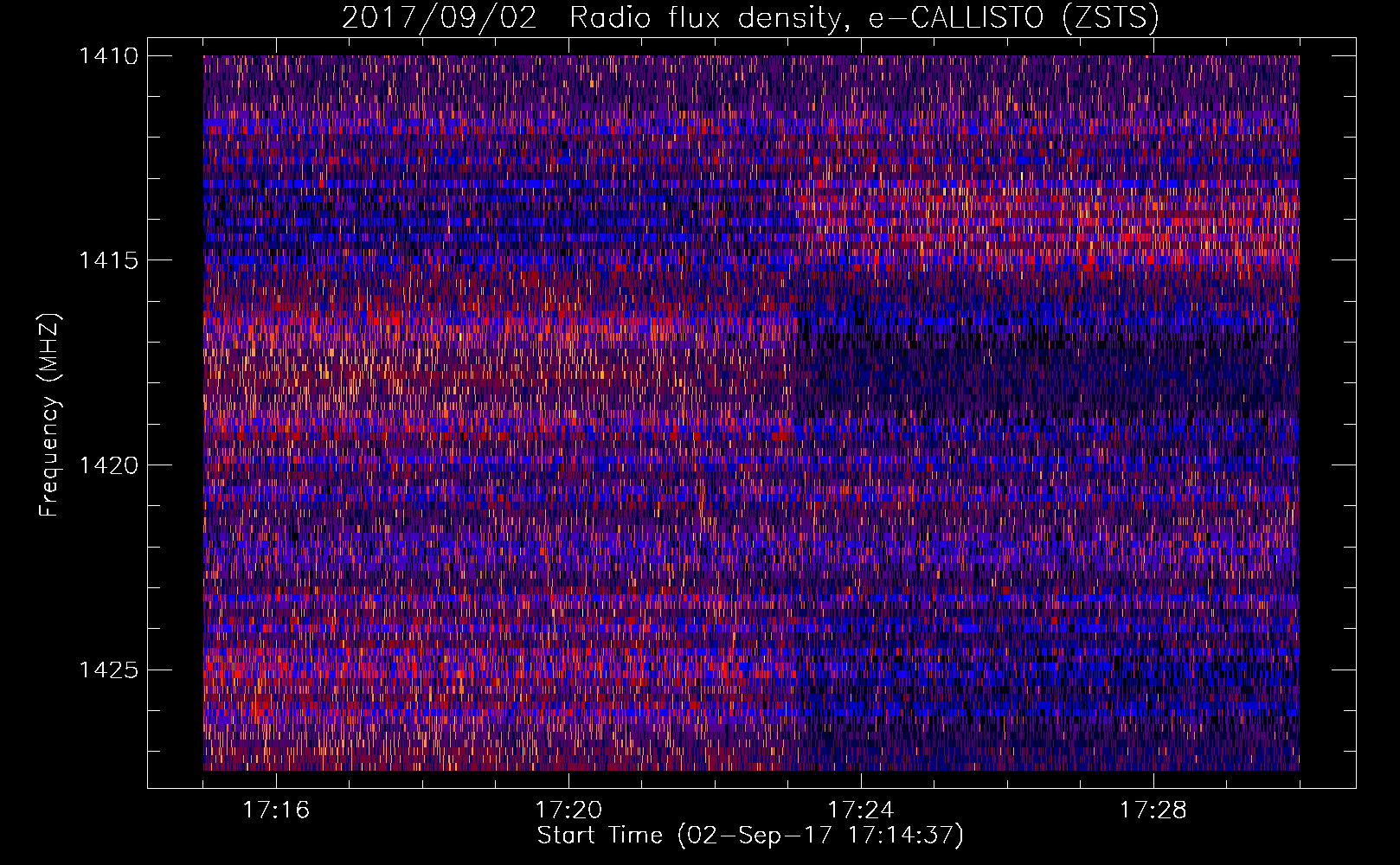Click the 1420 frequency tick label
The height and width of the screenshot is (865, 1400).
108,465
